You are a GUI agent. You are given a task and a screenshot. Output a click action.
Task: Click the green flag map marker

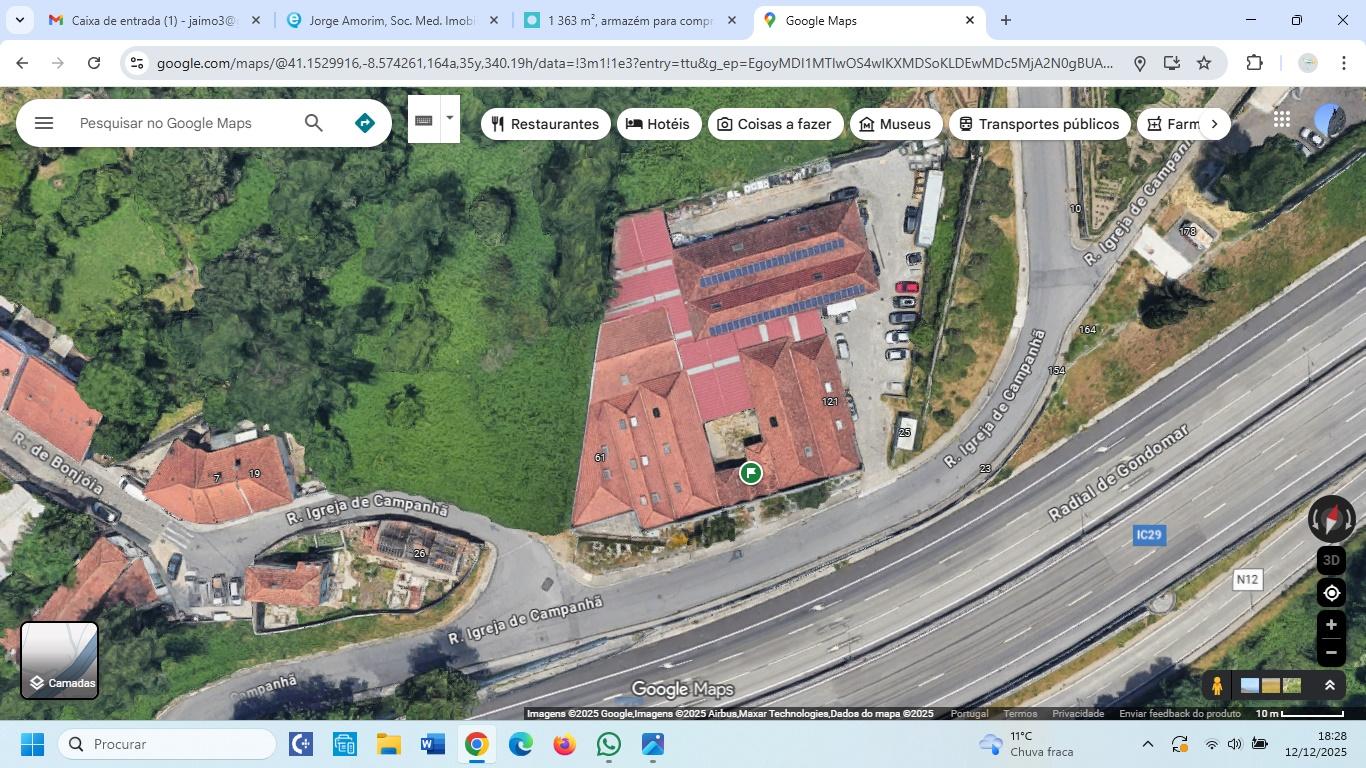point(751,473)
